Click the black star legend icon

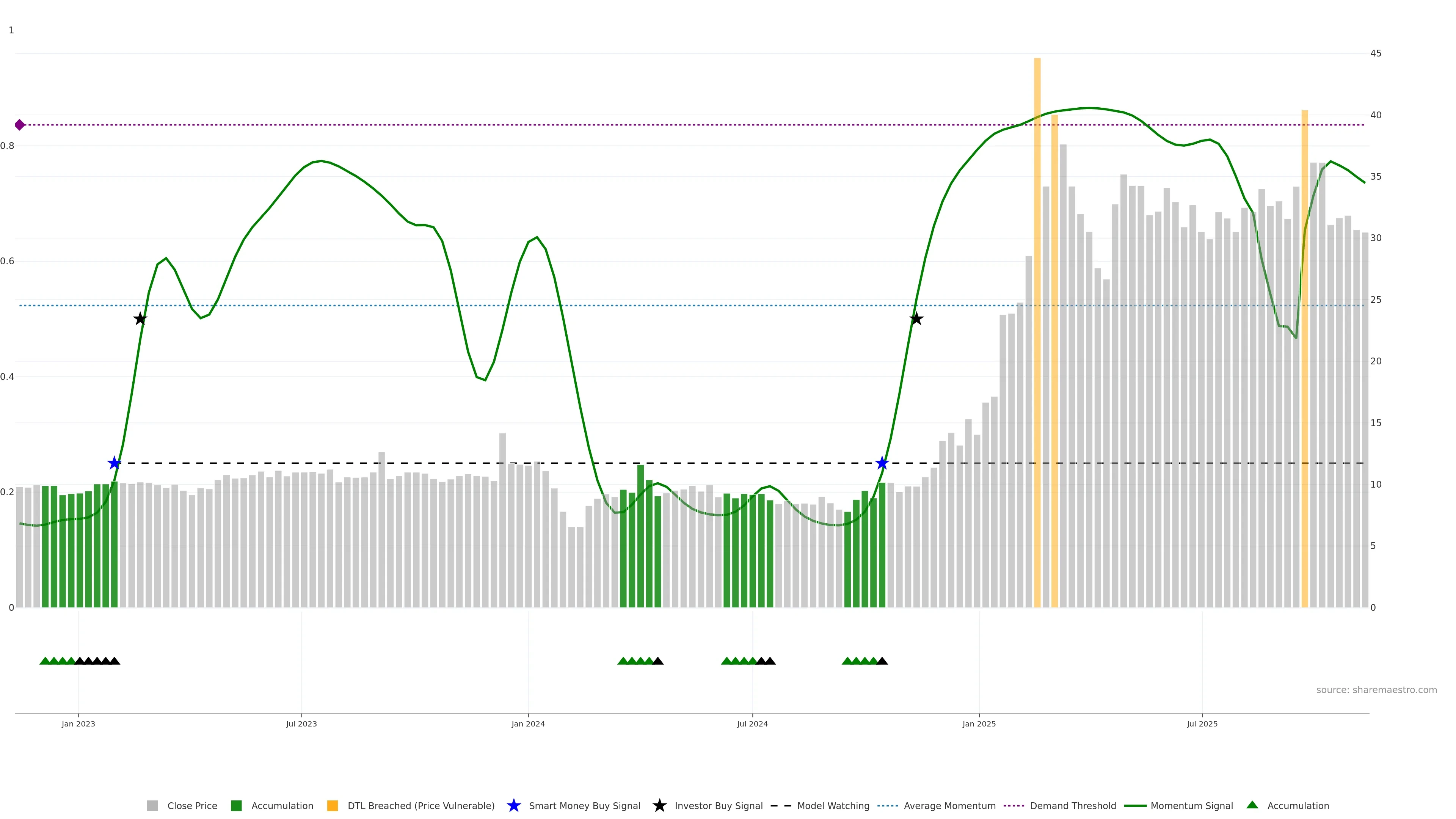tap(659, 805)
